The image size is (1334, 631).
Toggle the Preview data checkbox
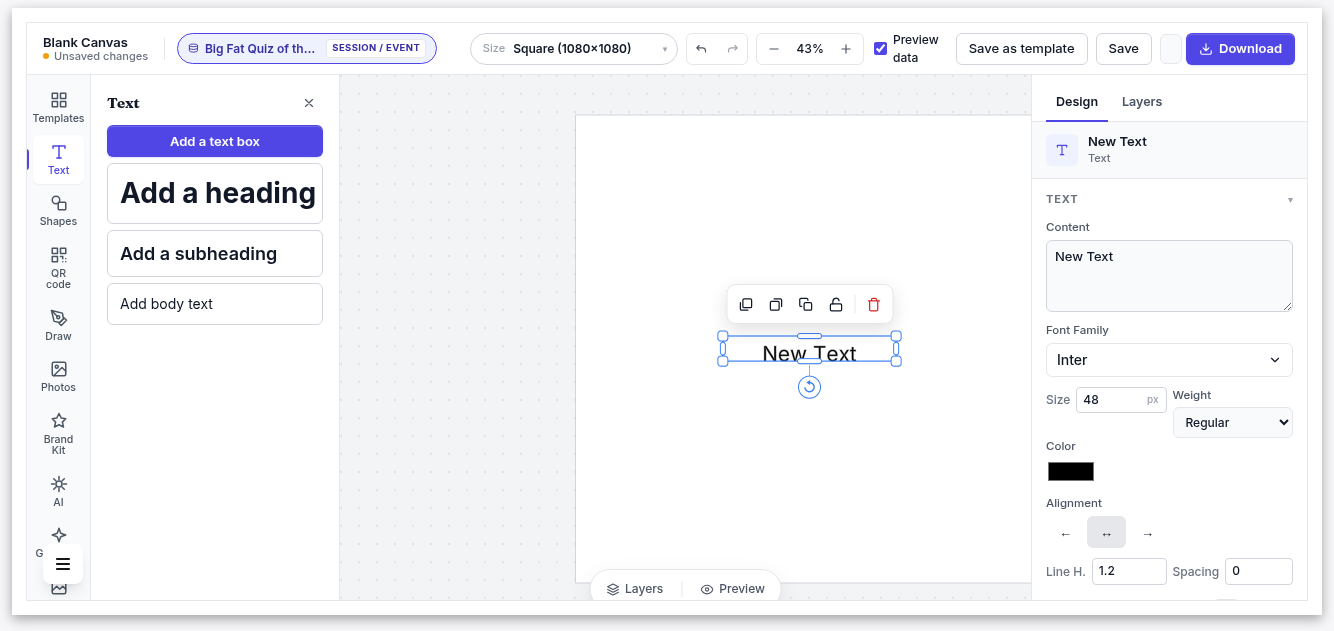(880, 49)
